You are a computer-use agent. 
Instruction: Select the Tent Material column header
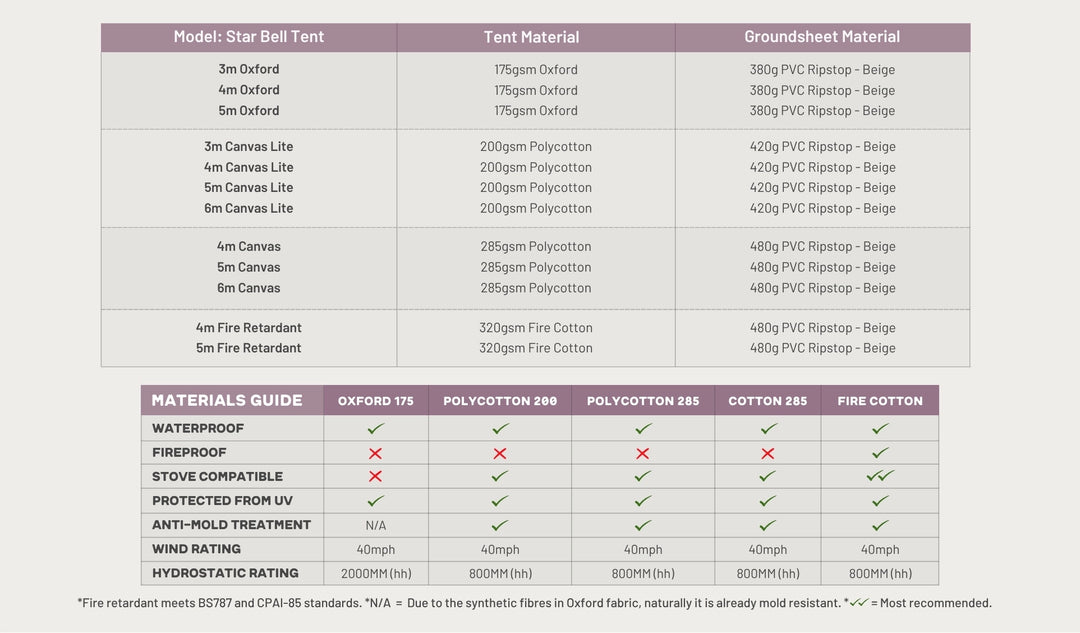531,37
